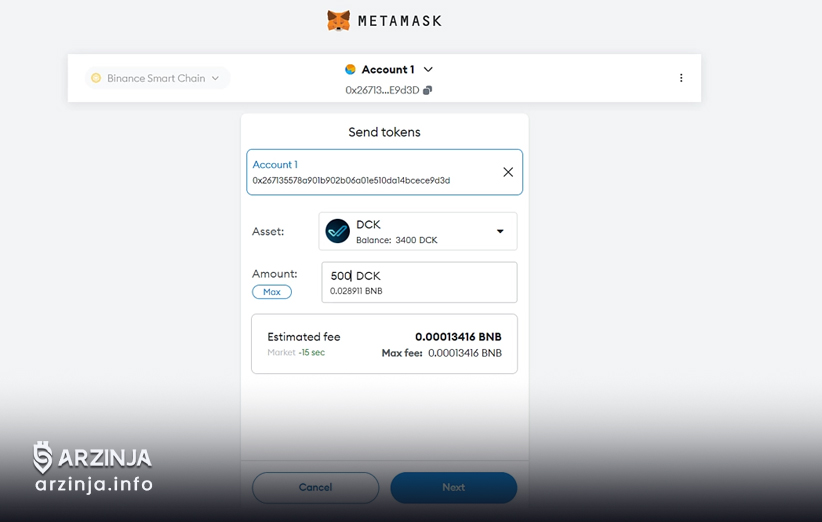
Task: Click the Max amount button
Action: click(x=272, y=292)
